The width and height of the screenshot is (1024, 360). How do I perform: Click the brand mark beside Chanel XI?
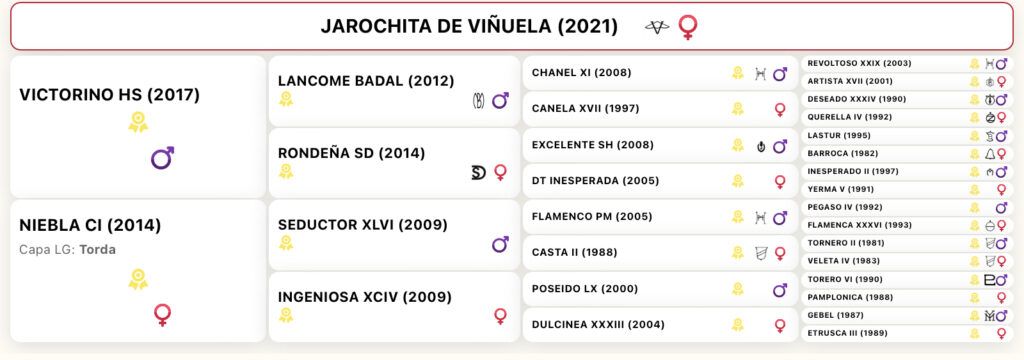[x=760, y=73]
